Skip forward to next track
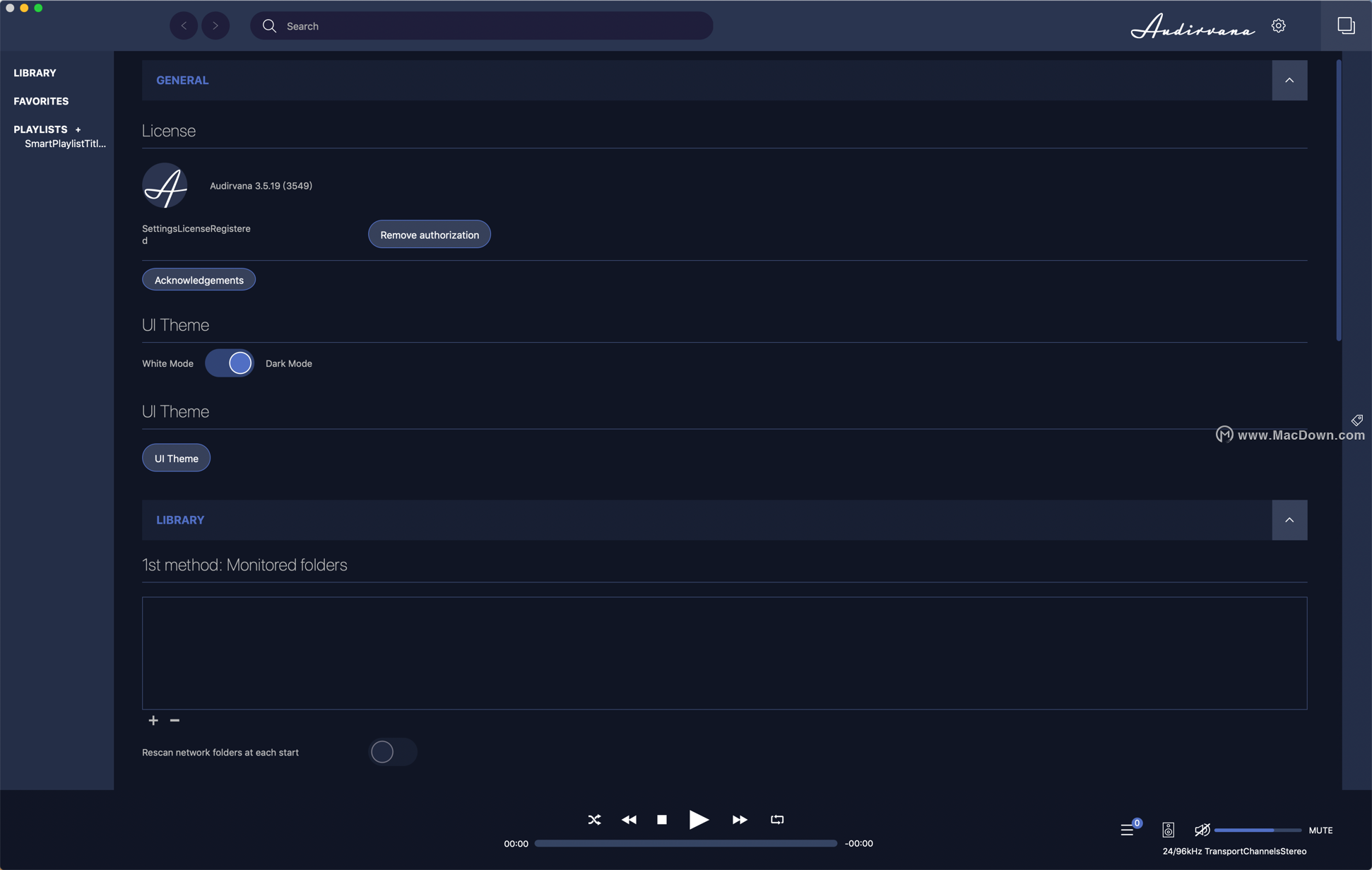The width and height of the screenshot is (1372, 870). pyautogui.click(x=739, y=820)
